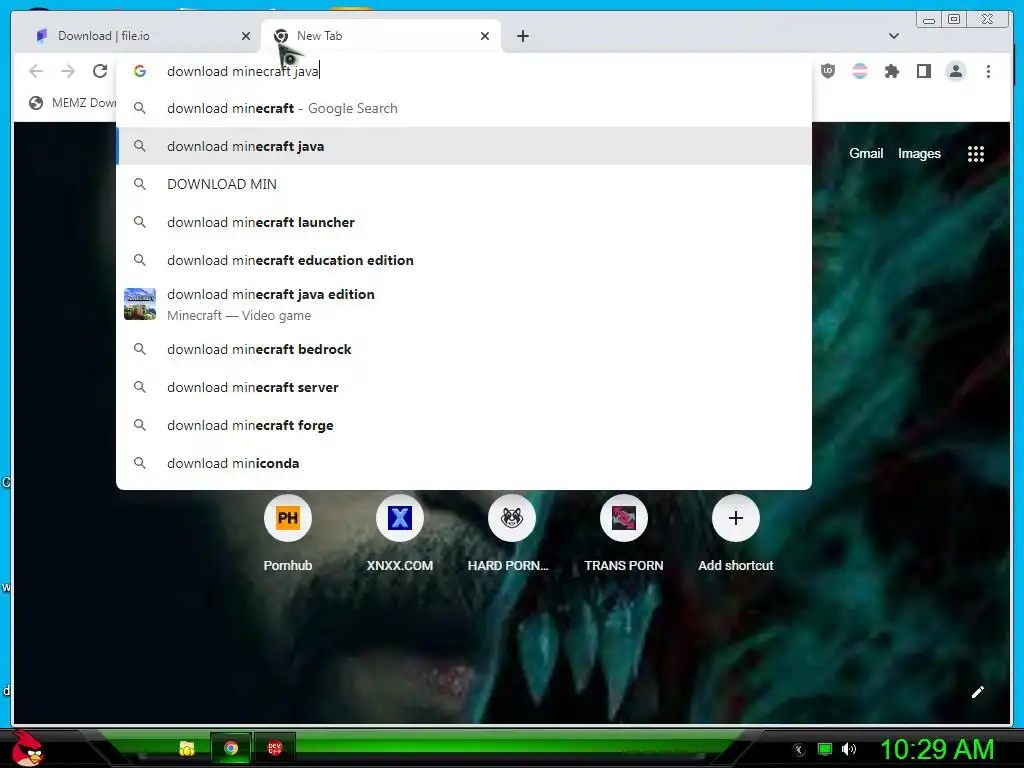Pick the 'DOWNLOAD MIN' suggestion
The height and width of the screenshot is (768, 1024).
464,184
